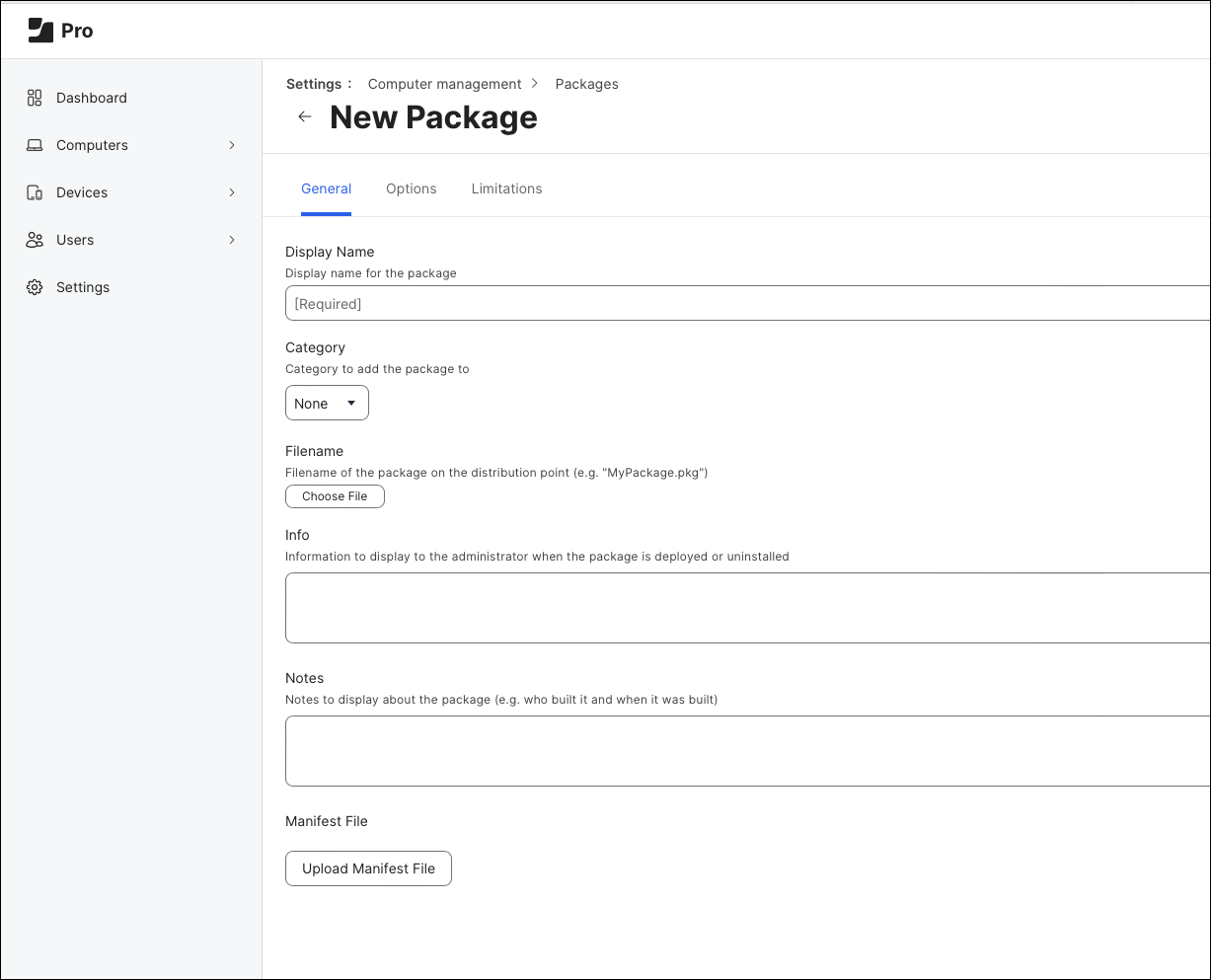Click the Users people icon
Image resolution: width=1211 pixels, height=980 pixels.
pos(35,240)
